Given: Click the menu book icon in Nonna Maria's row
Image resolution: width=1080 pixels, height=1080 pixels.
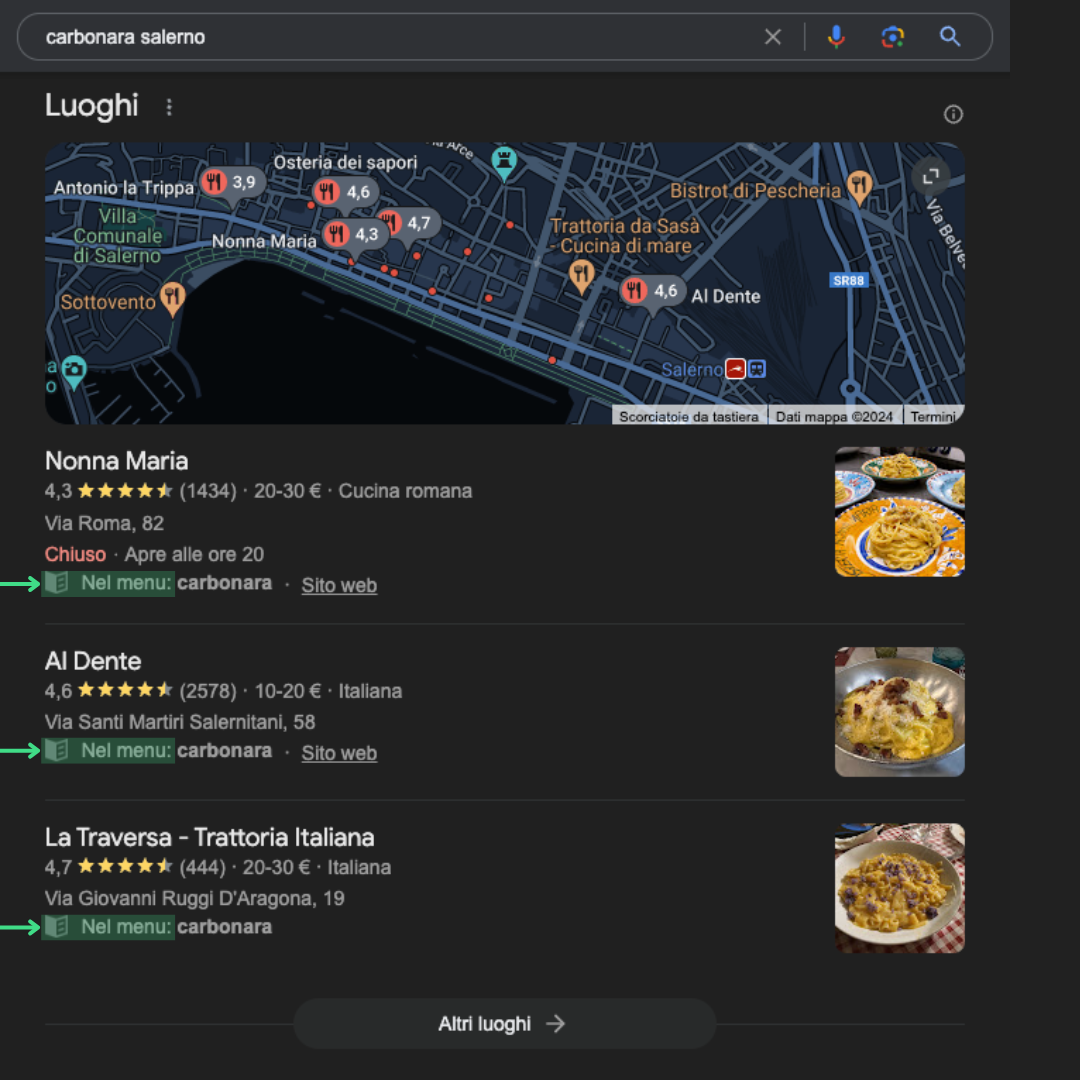Looking at the screenshot, I should coord(56,583).
